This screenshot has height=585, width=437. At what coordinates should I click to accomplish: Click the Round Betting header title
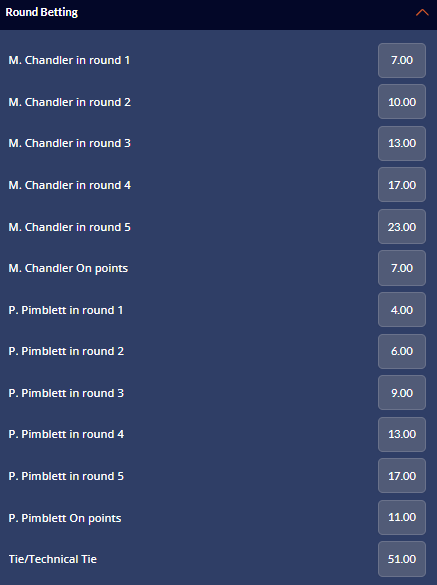41,12
